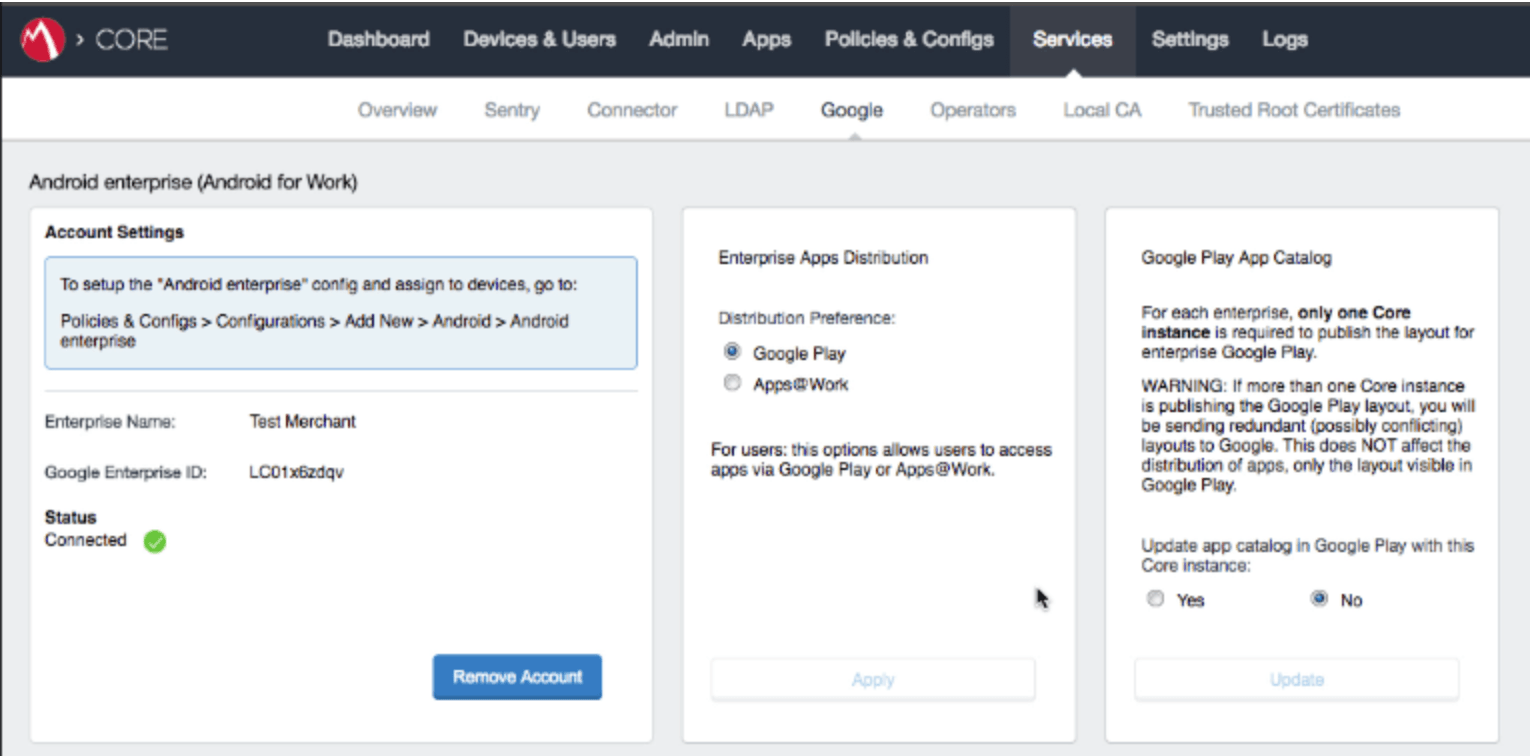The width and height of the screenshot is (1530, 756).
Task: Choose Yes for updating app catalog
Action: click(1156, 599)
